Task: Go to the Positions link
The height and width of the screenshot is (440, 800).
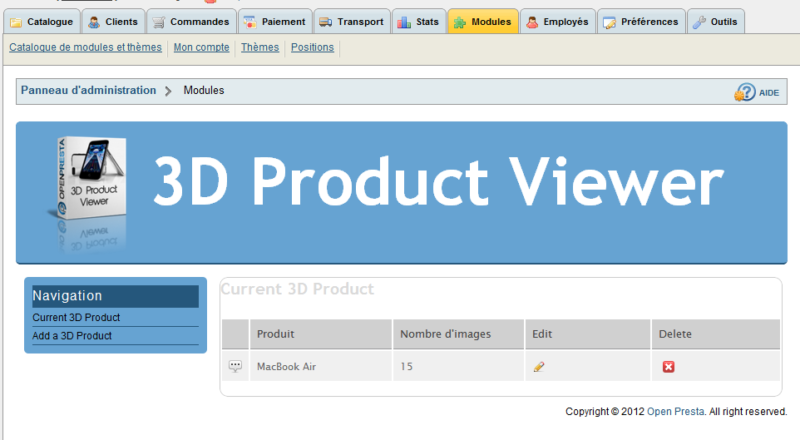Action: (312, 47)
